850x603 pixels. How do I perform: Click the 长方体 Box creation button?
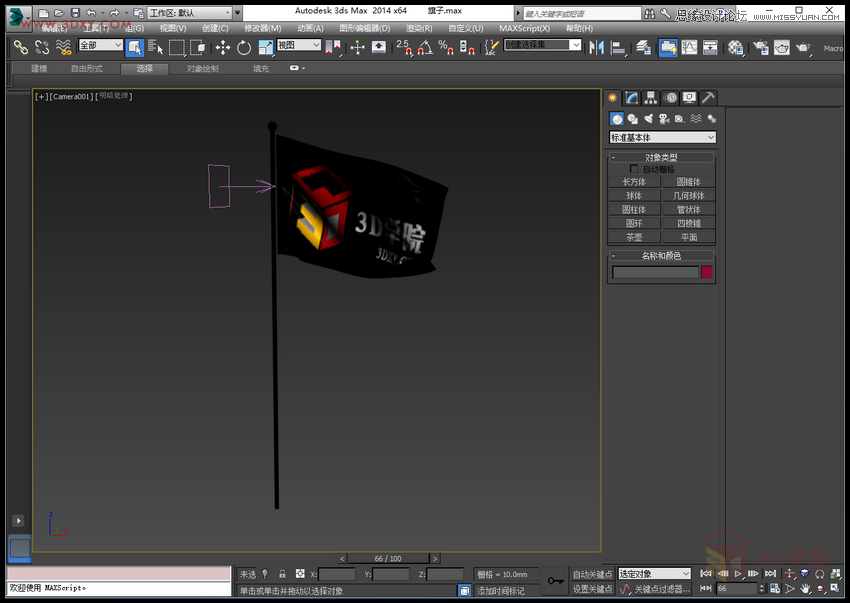click(x=635, y=182)
